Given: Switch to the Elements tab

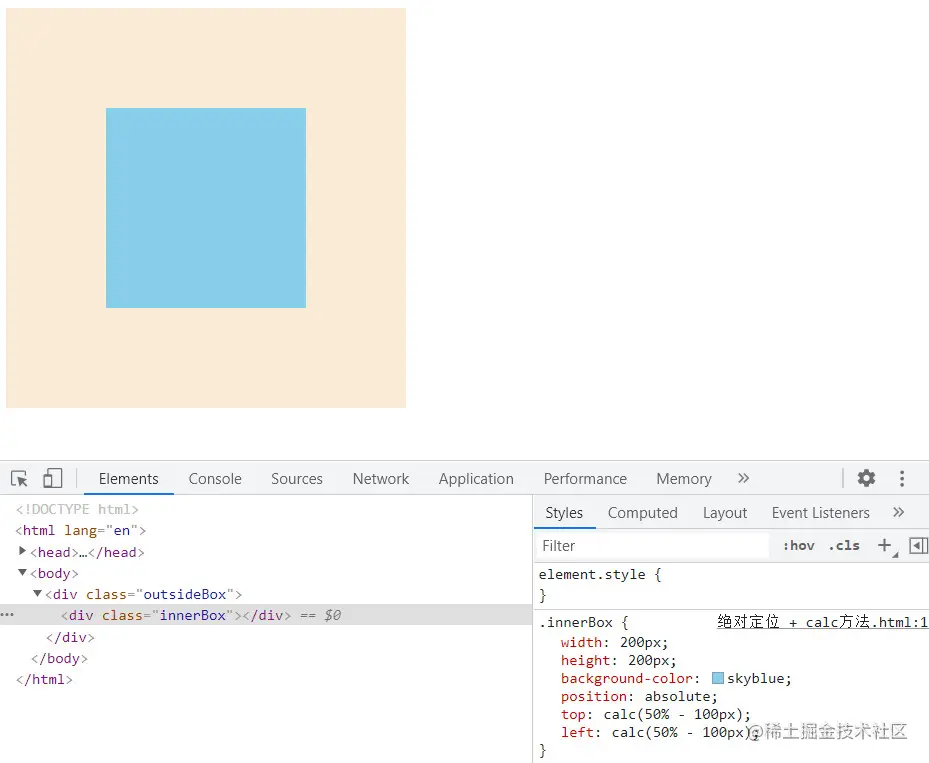Looking at the screenshot, I should click(129, 479).
